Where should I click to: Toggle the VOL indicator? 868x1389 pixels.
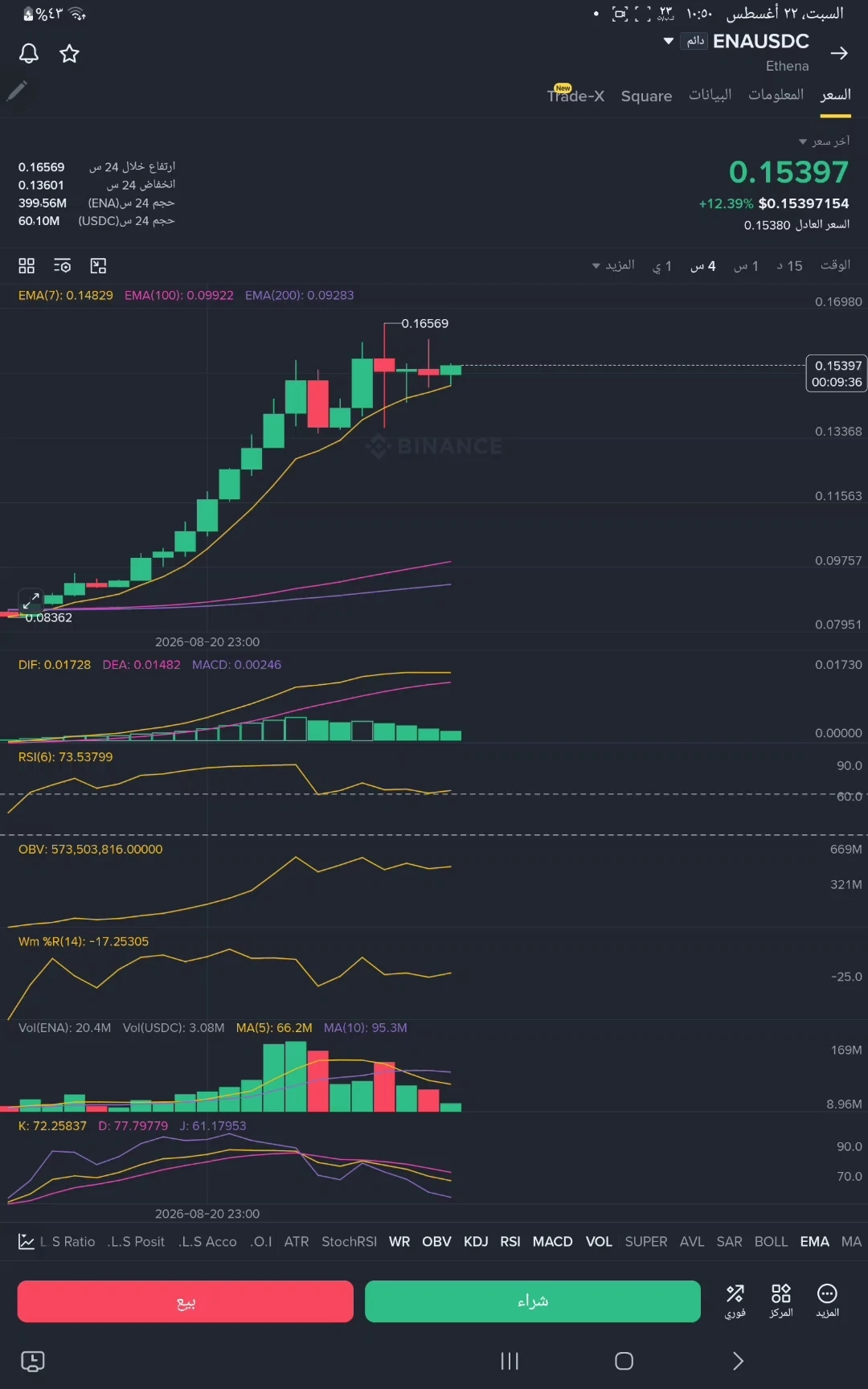(x=599, y=1242)
